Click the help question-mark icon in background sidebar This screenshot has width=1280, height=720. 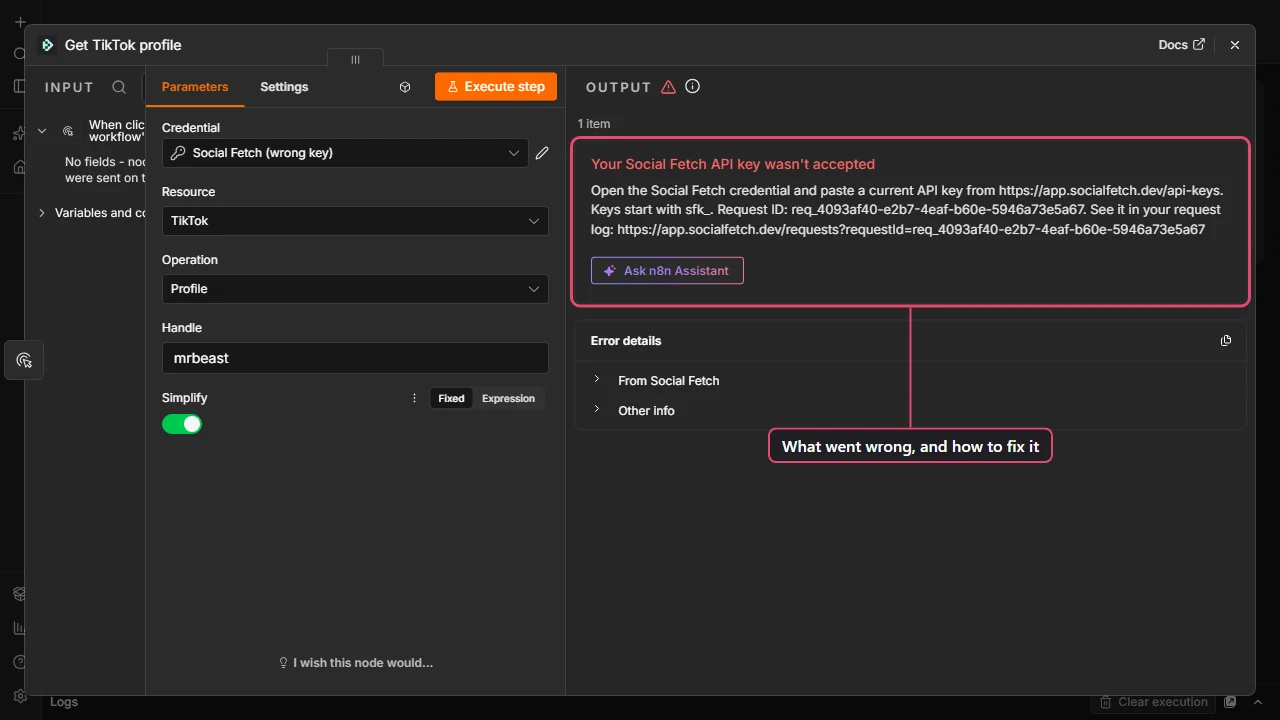pos(19,662)
